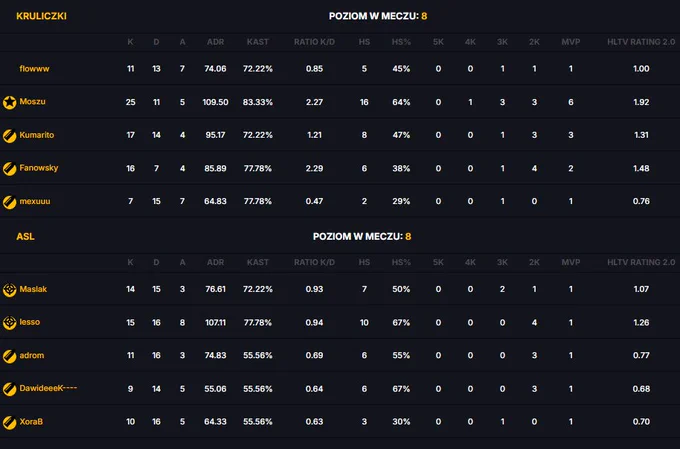
Task: Open the Moszu player profile link
Action: [33, 102]
